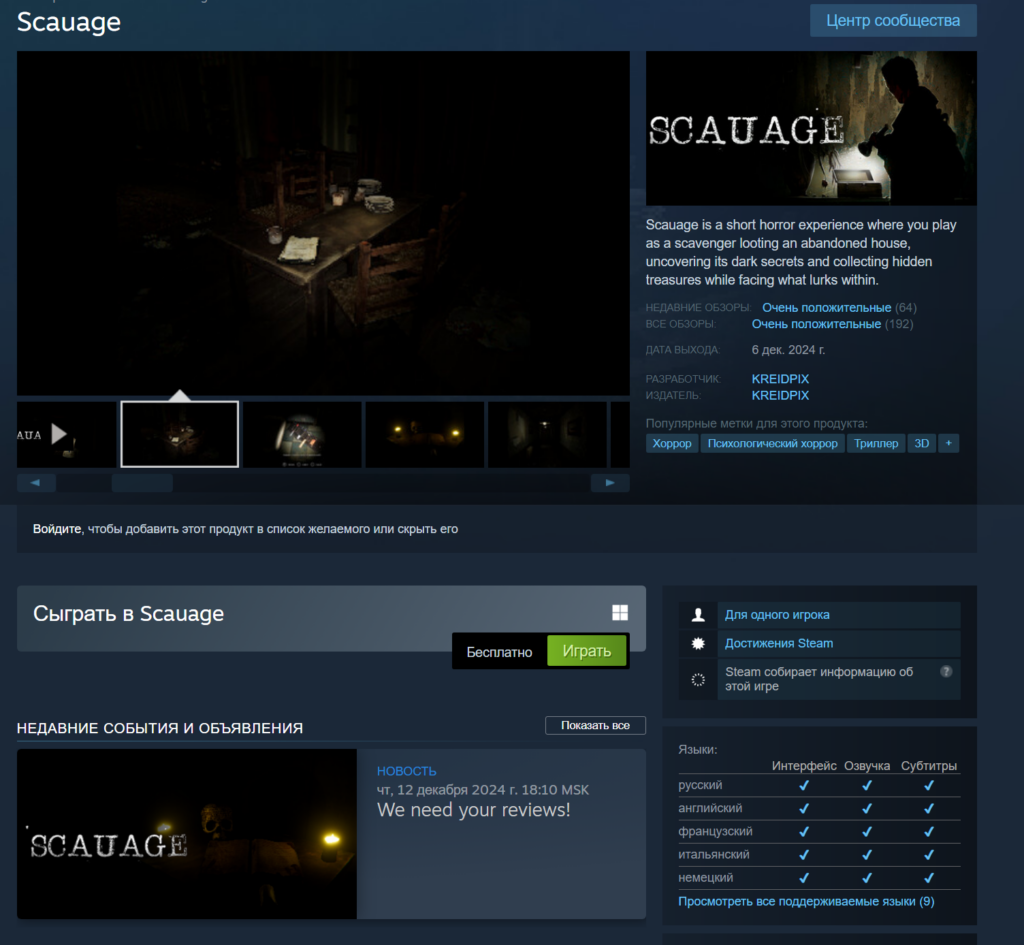Click the green Играть play button
The height and width of the screenshot is (945, 1024).
coord(586,651)
